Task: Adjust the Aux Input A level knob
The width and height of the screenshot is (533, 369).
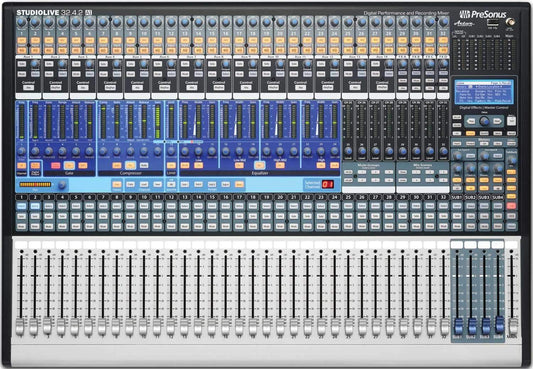Action: click(x=458, y=156)
